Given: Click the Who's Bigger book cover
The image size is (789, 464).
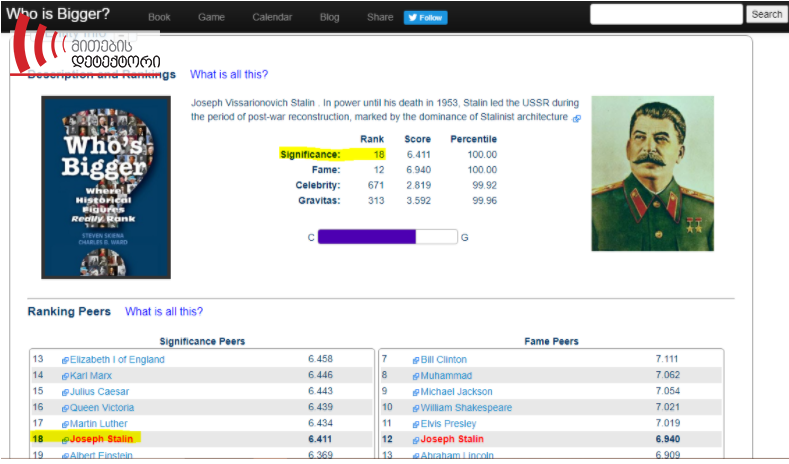Looking at the screenshot, I should (106, 187).
